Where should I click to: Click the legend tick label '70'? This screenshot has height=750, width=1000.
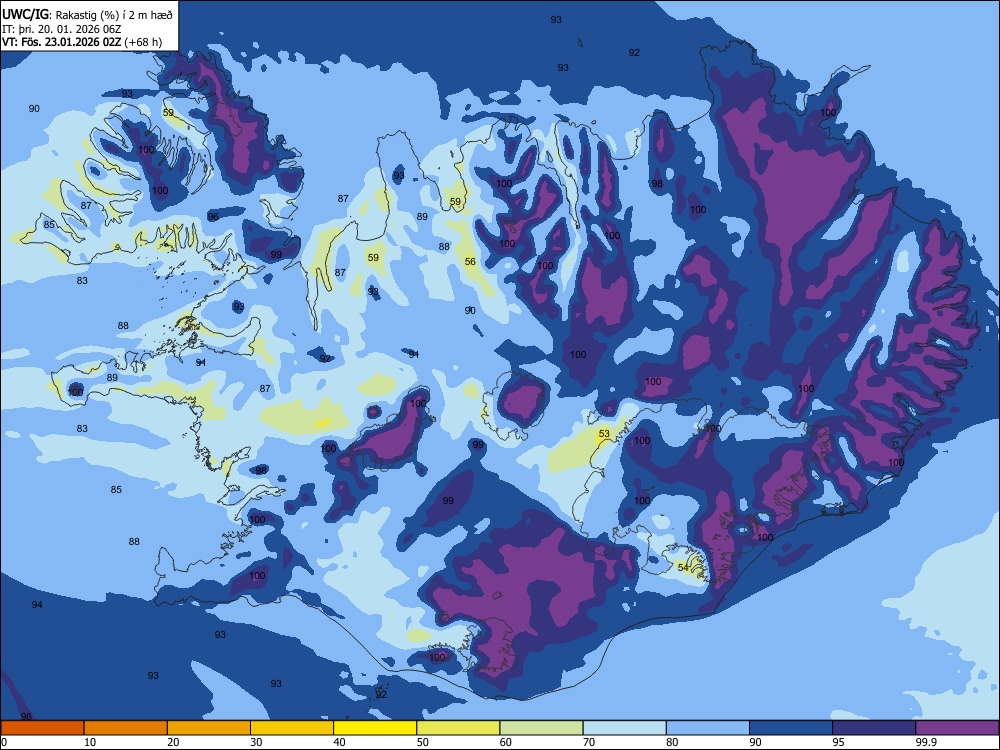pos(589,742)
